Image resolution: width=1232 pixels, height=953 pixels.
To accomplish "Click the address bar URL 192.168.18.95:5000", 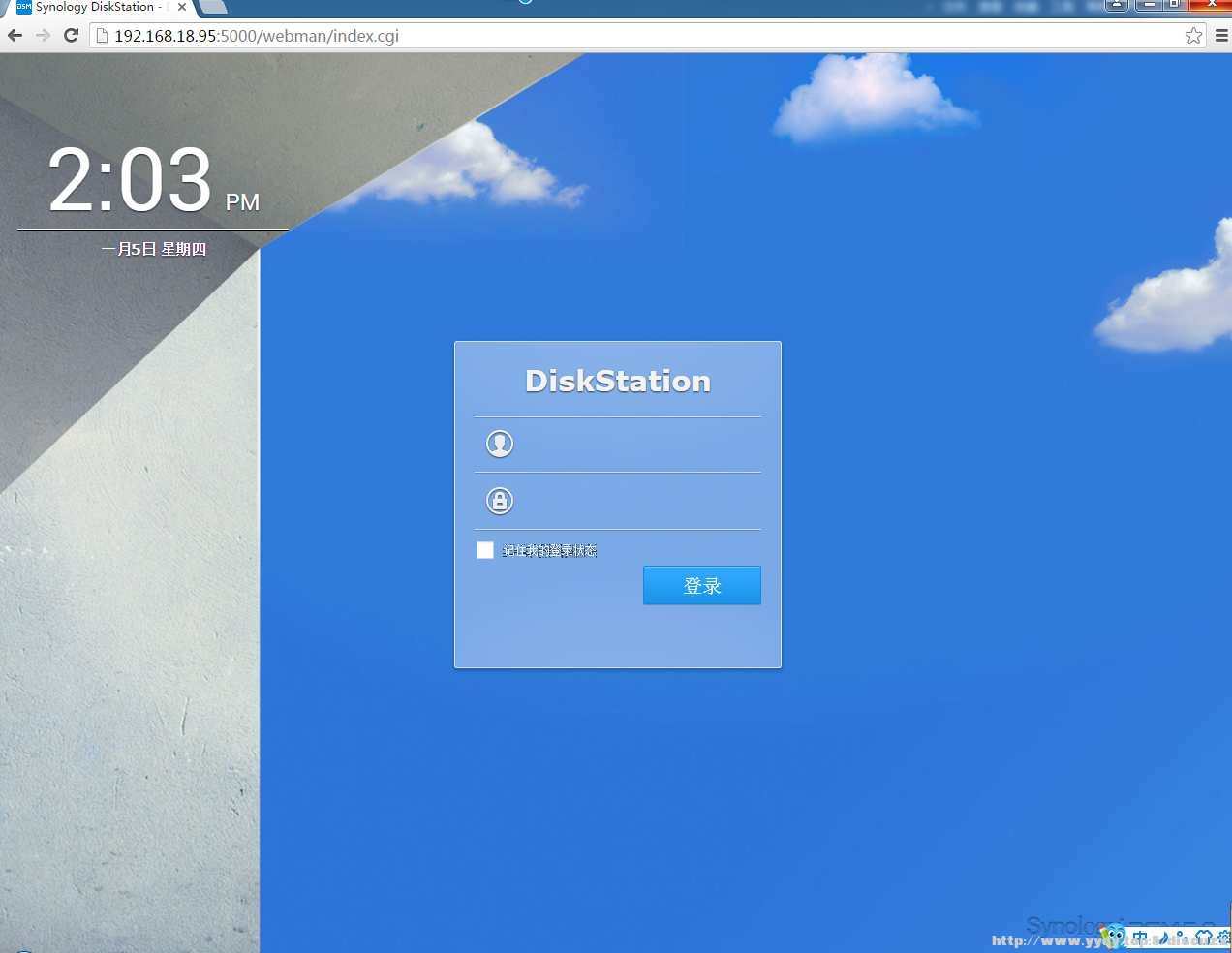I will point(257,36).
